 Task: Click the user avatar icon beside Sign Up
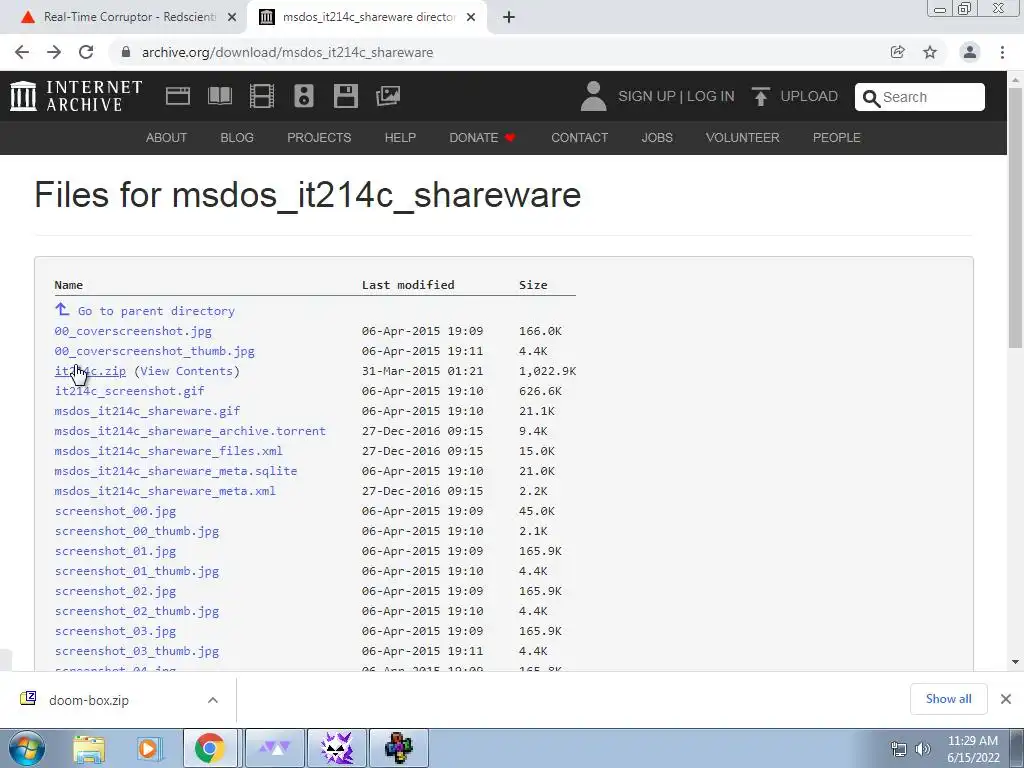(x=593, y=96)
